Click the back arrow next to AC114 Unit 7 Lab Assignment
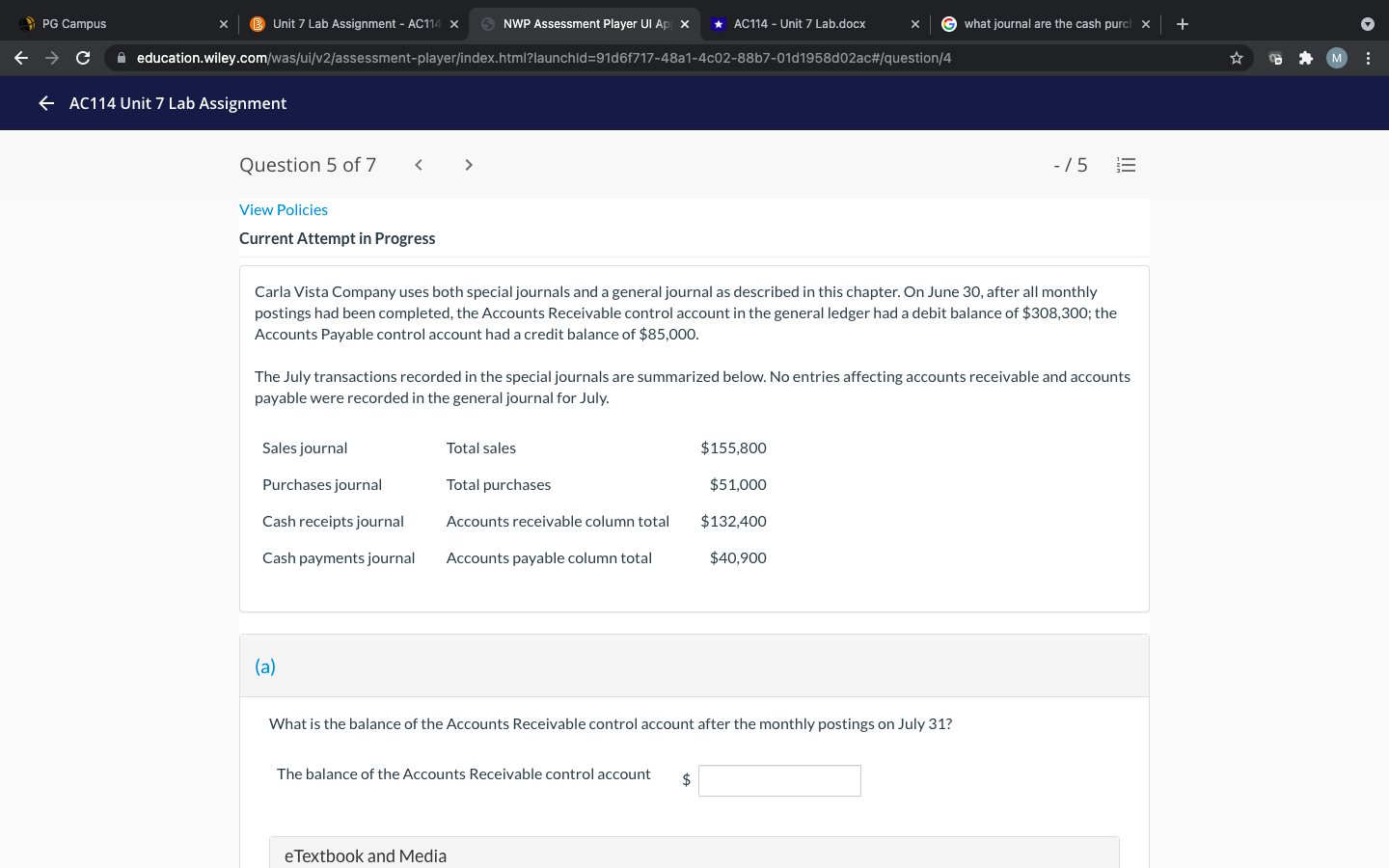The image size is (1389, 868). tap(45, 103)
